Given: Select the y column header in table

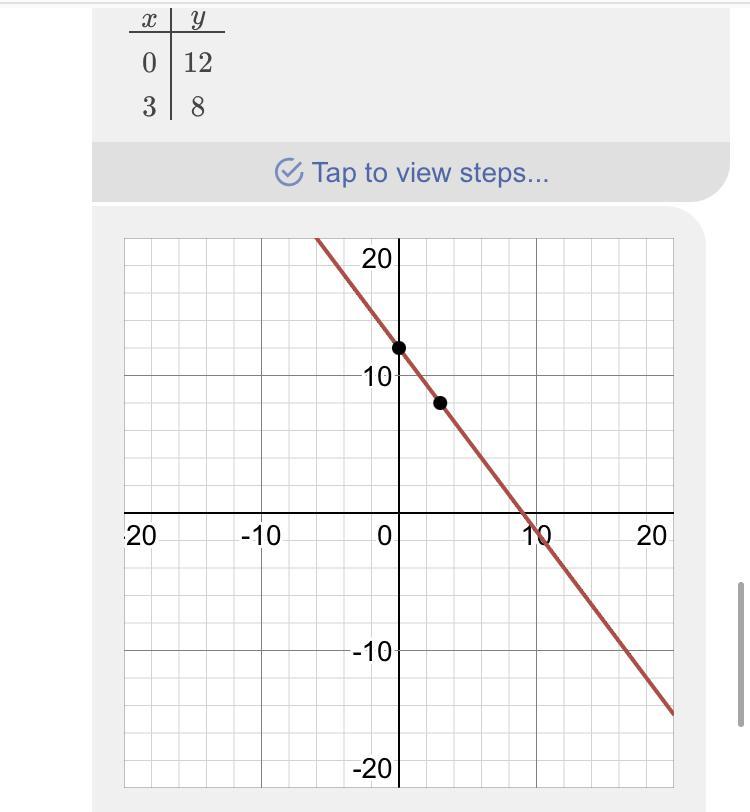Looking at the screenshot, I should [197, 18].
